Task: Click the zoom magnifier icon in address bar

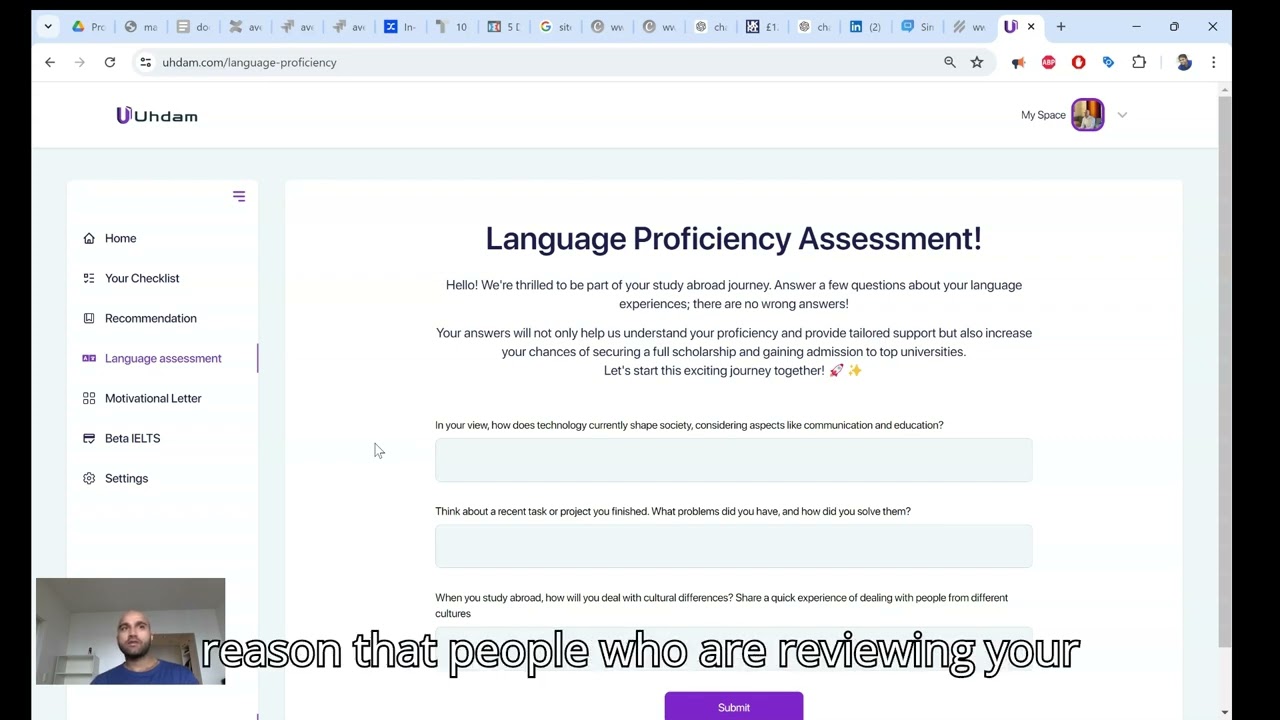Action: 950,62
